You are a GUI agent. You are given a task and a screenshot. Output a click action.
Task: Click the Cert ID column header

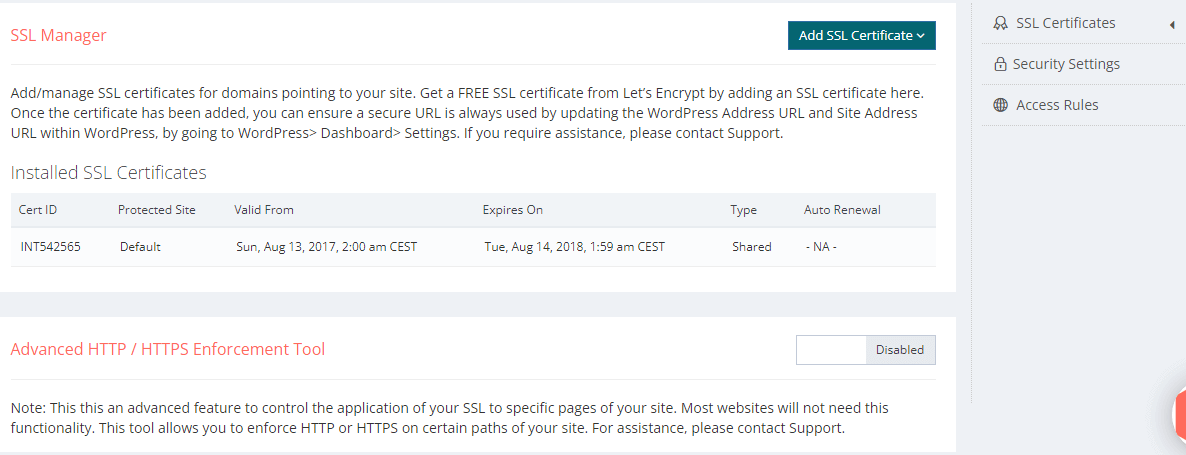(38, 210)
